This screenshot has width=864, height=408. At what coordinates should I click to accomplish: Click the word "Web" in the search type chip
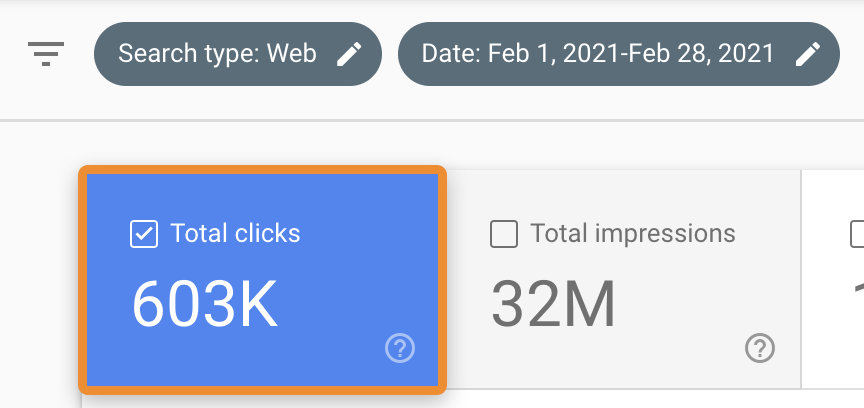pos(292,54)
